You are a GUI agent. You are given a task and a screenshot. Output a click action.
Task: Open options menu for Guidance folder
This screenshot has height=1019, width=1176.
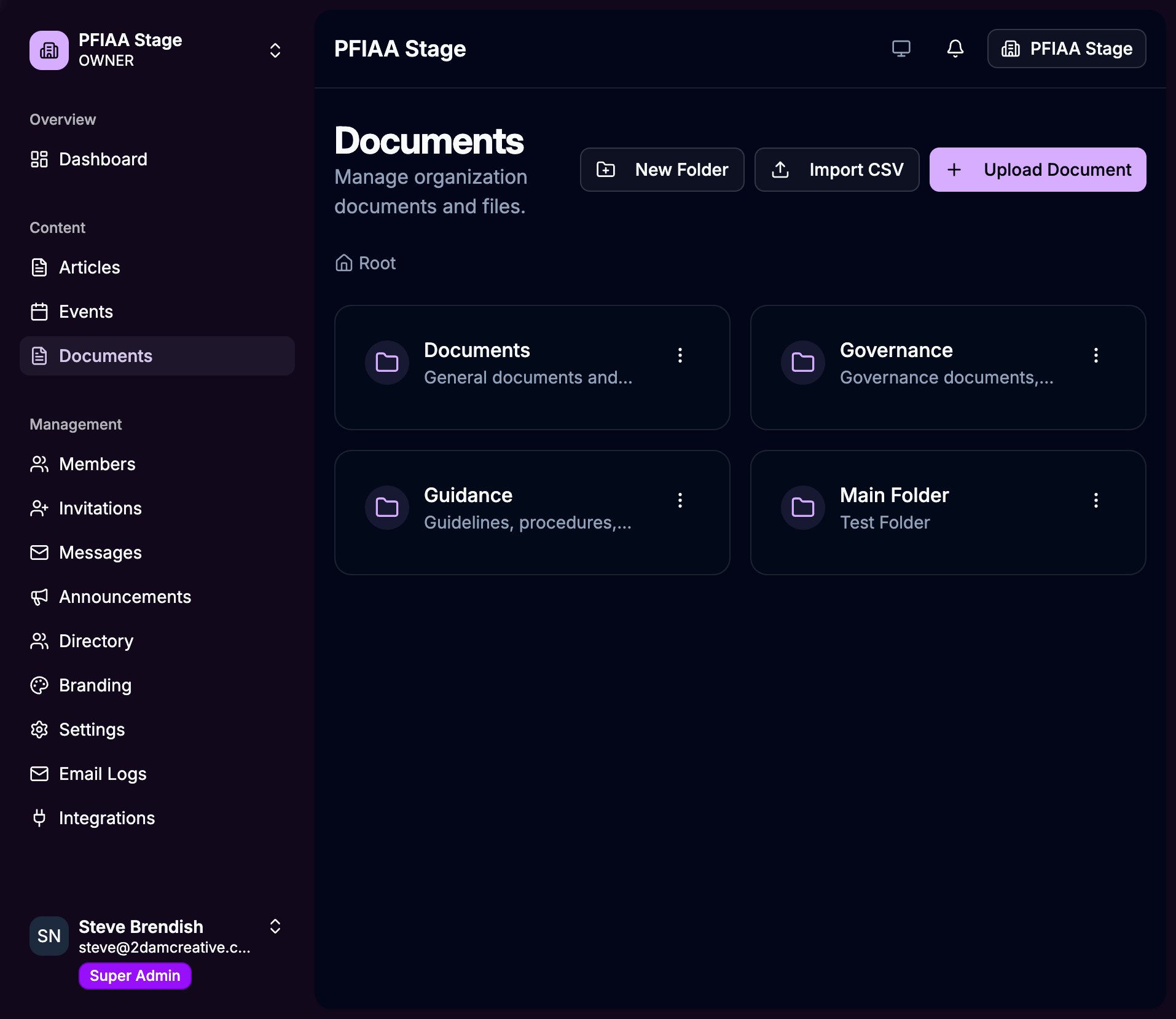(680, 500)
